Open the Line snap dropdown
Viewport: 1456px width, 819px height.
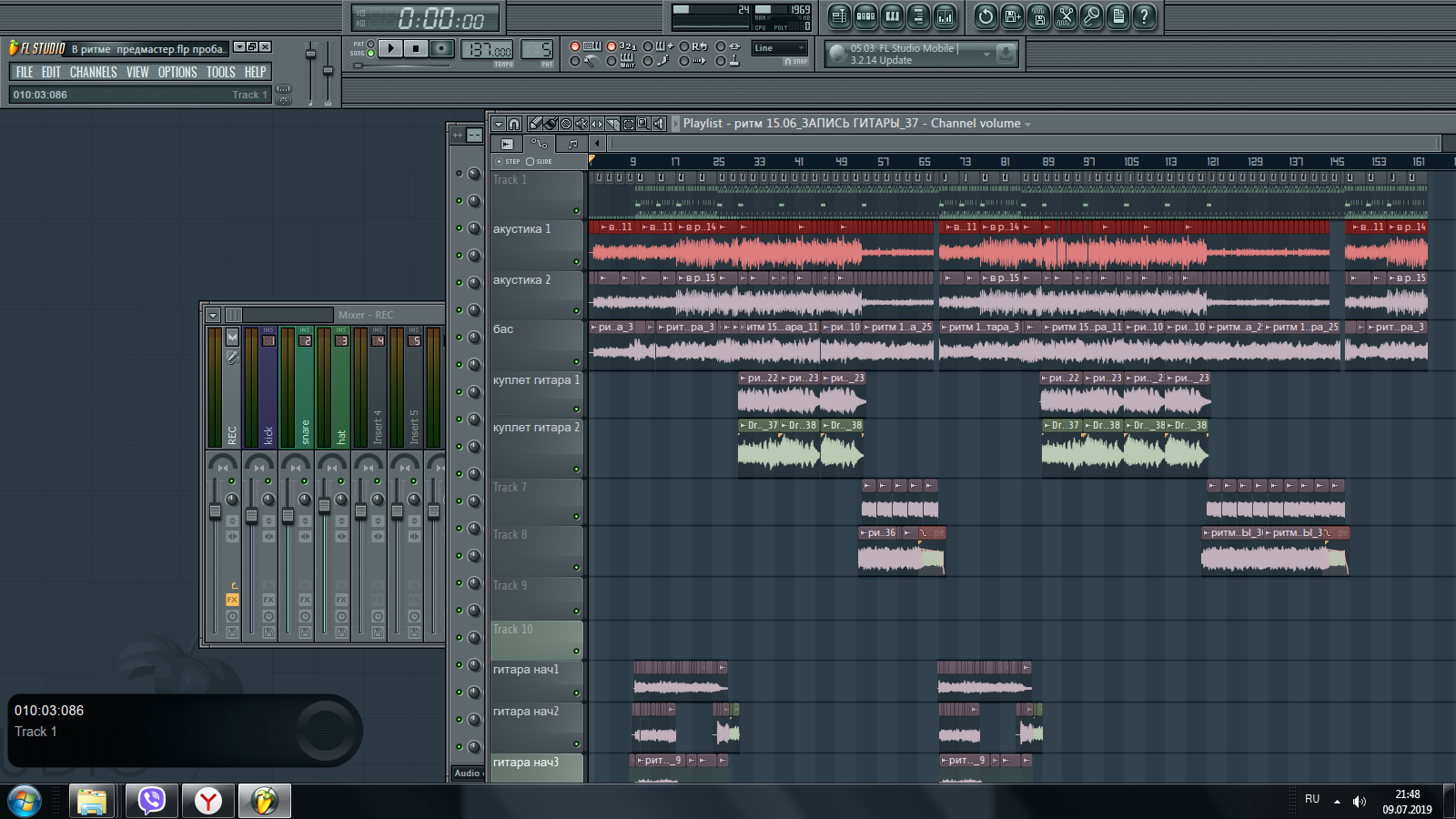(x=780, y=48)
